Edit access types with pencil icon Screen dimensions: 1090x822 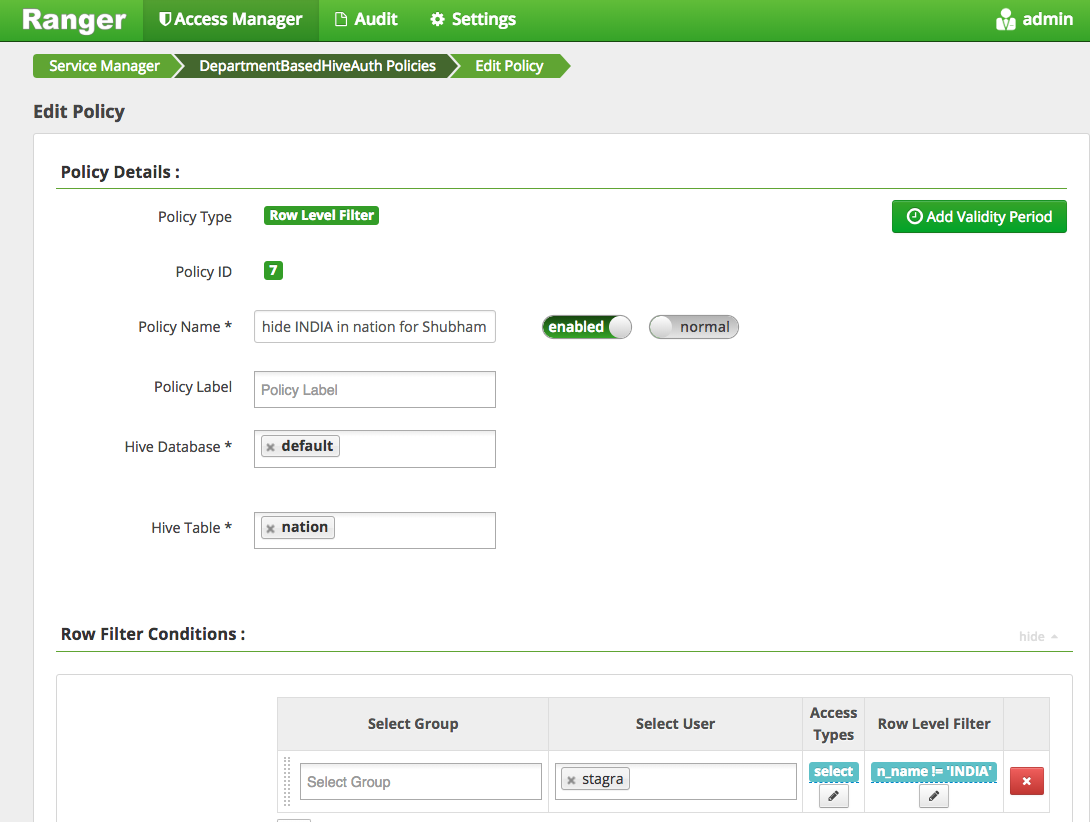pos(833,796)
